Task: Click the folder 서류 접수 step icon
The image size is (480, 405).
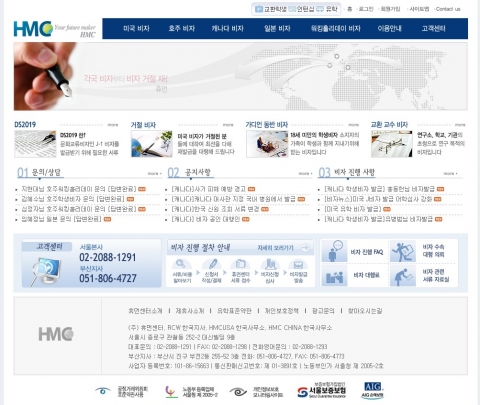Action: coord(240,264)
